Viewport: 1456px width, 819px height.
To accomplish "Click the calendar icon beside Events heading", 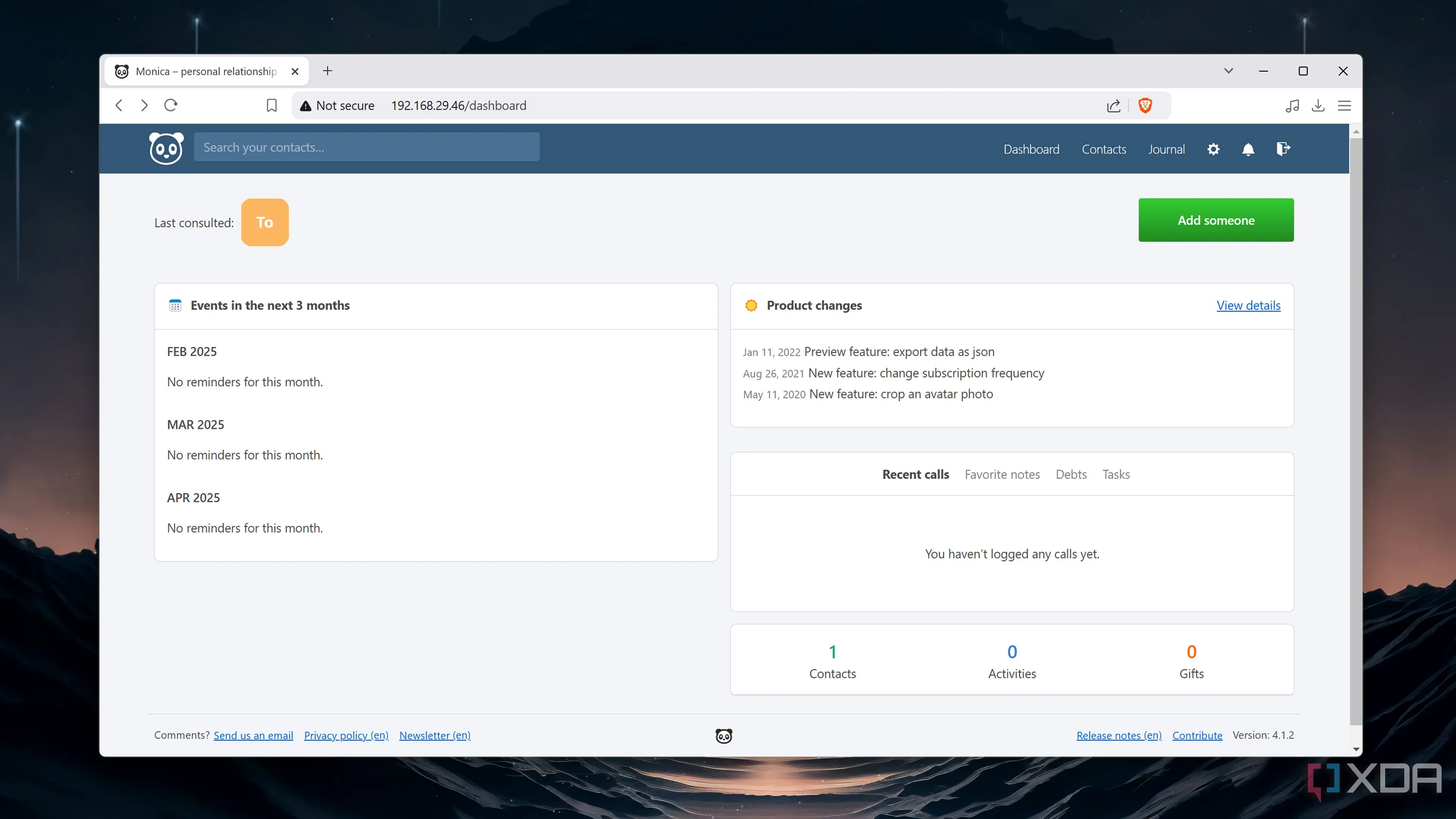I will pyautogui.click(x=175, y=305).
